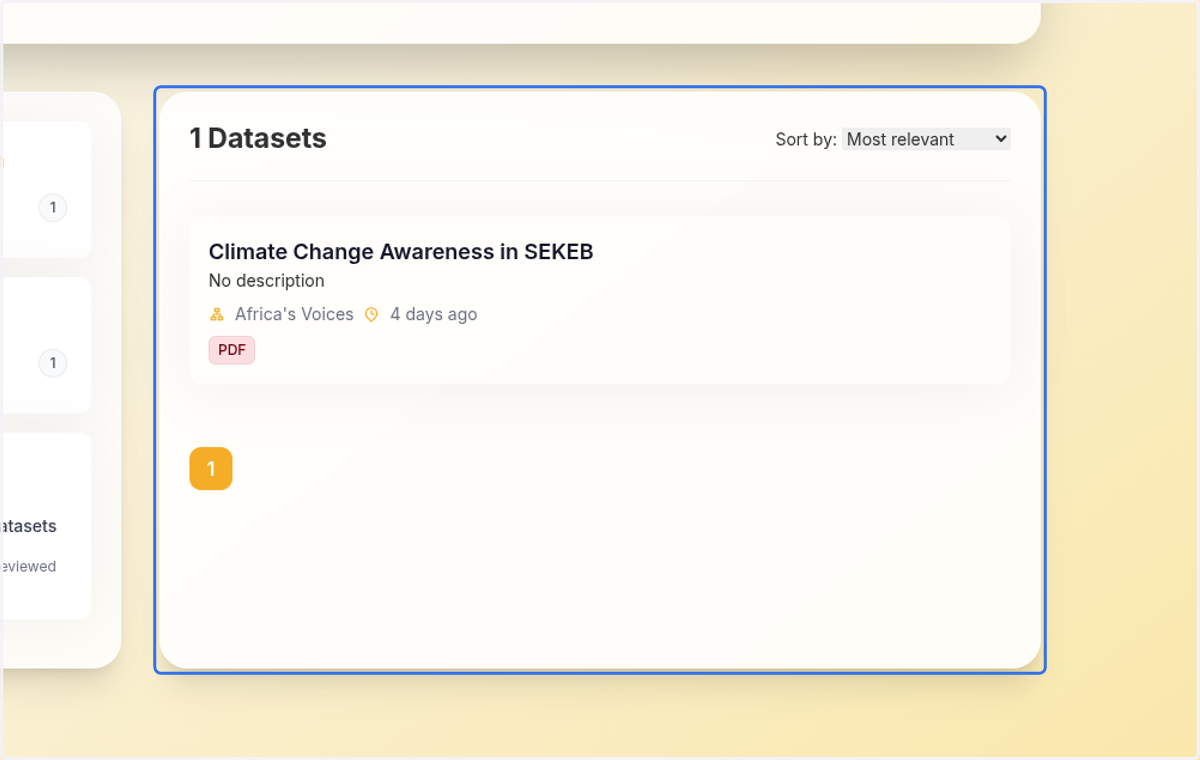Click the 4 days ago timestamp

coord(433,314)
